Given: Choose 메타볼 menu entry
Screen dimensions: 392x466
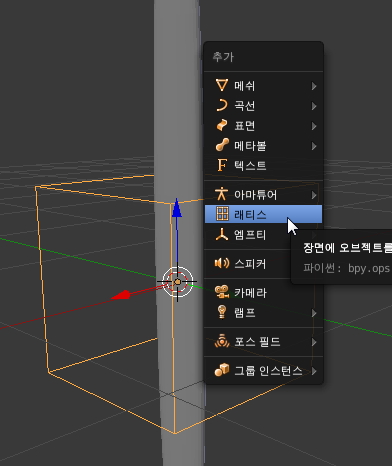Looking at the screenshot, I should pyautogui.click(x=263, y=146).
